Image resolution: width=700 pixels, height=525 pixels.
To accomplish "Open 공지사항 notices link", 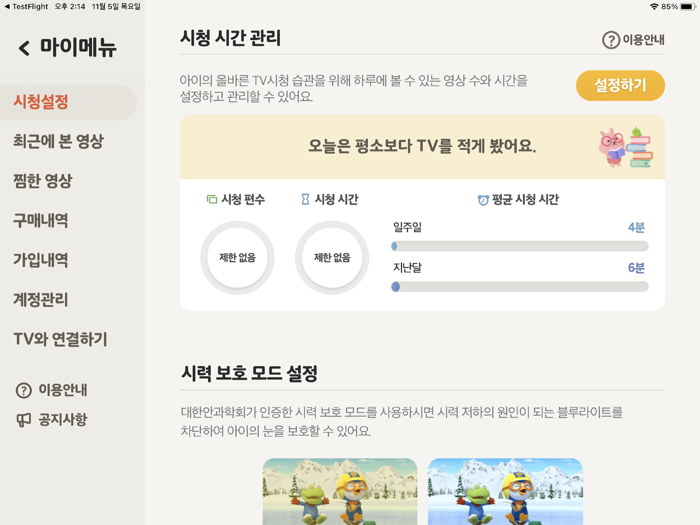I will 62,420.
